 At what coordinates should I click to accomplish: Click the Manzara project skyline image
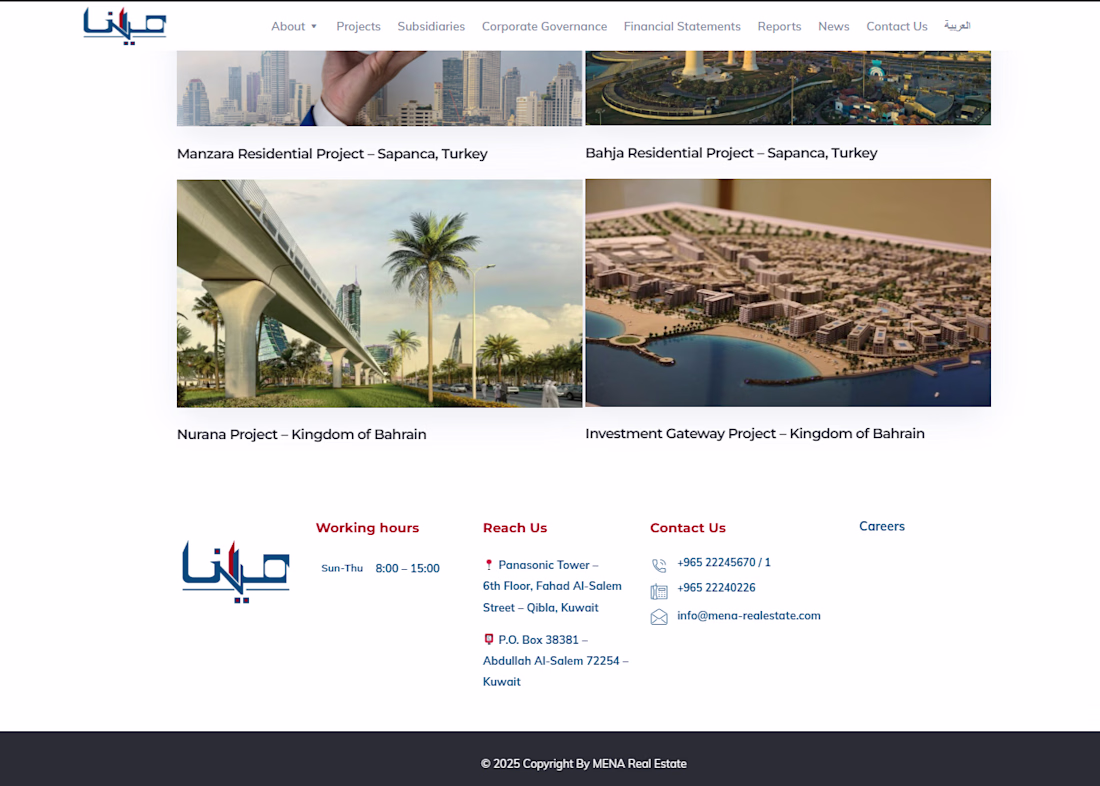click(380, 88)
